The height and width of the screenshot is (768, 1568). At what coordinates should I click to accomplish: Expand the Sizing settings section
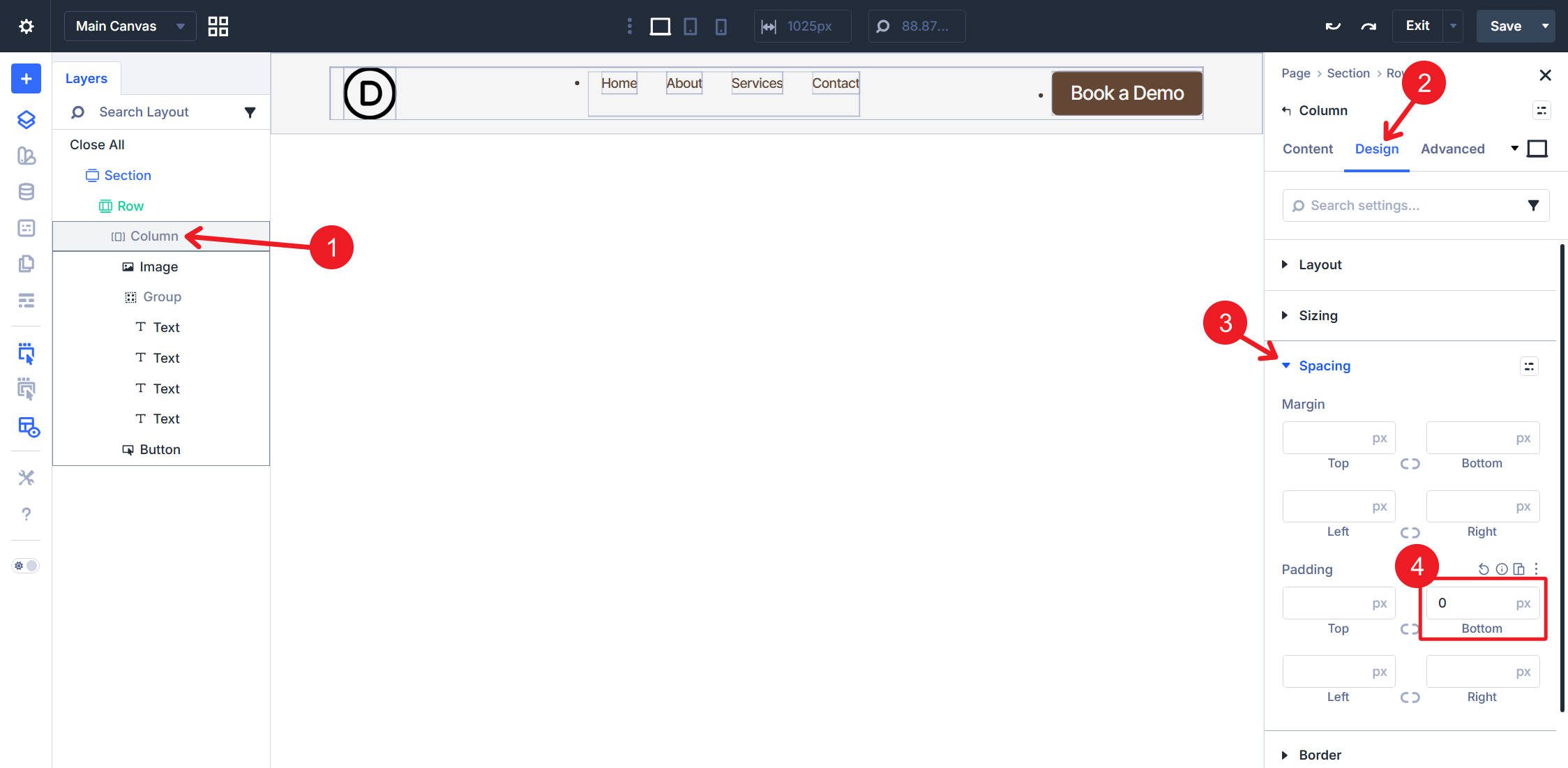[1318, 315]
